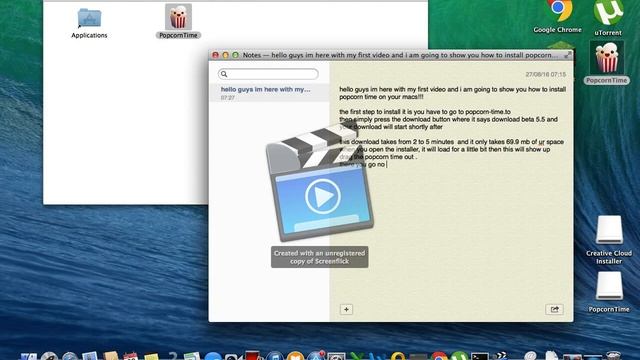Click the Notes window title bar text
640x360 pixels.
click(400, 55)
